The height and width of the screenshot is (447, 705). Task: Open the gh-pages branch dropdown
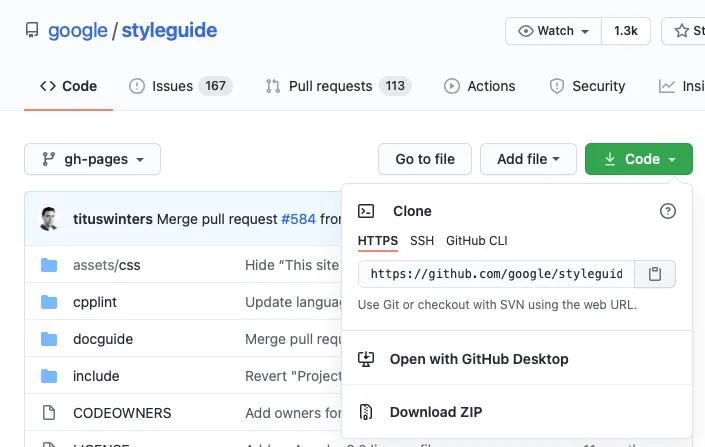click(x=92, y=159)
